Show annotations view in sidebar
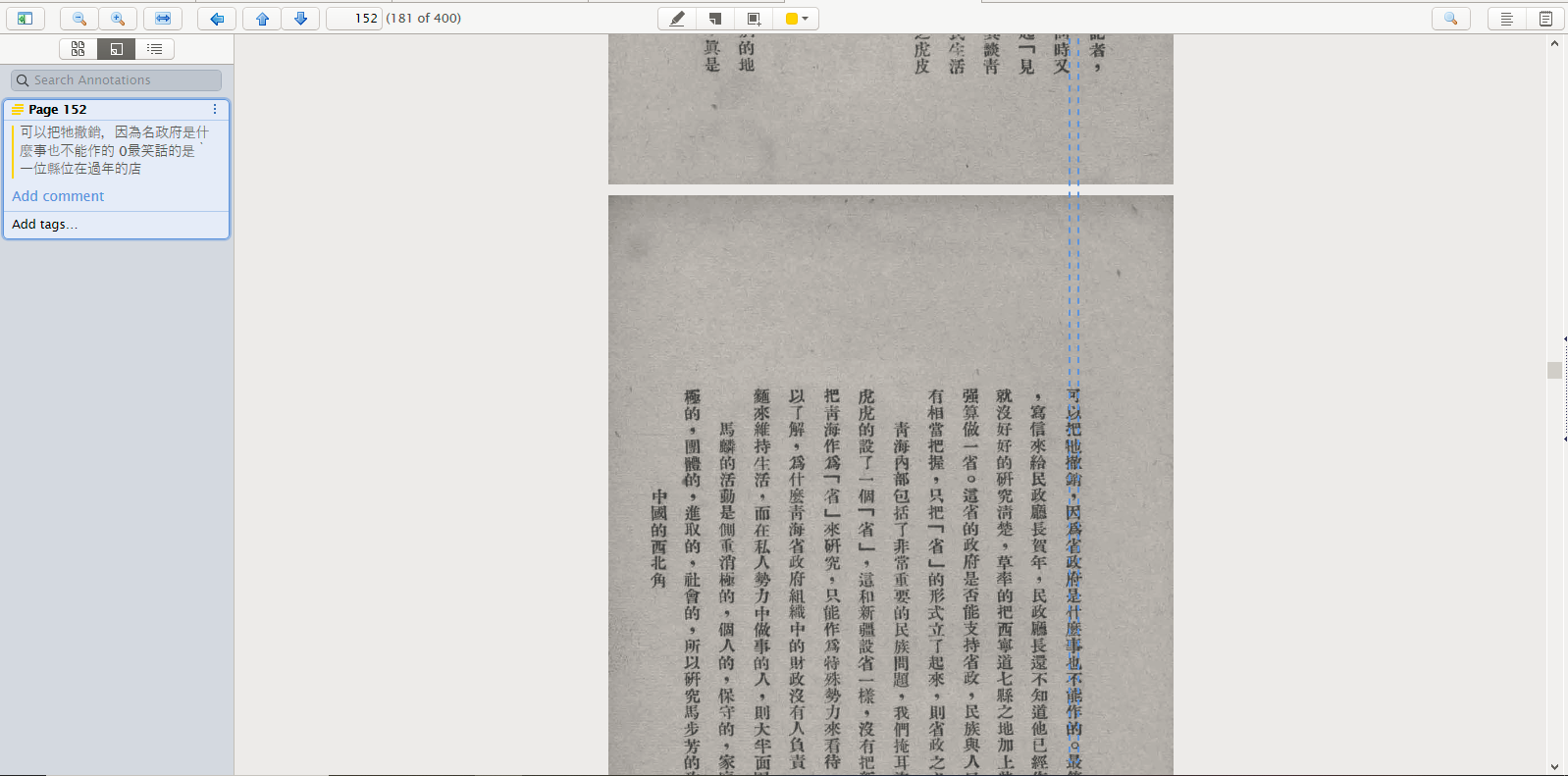 [x=117, y=49]
